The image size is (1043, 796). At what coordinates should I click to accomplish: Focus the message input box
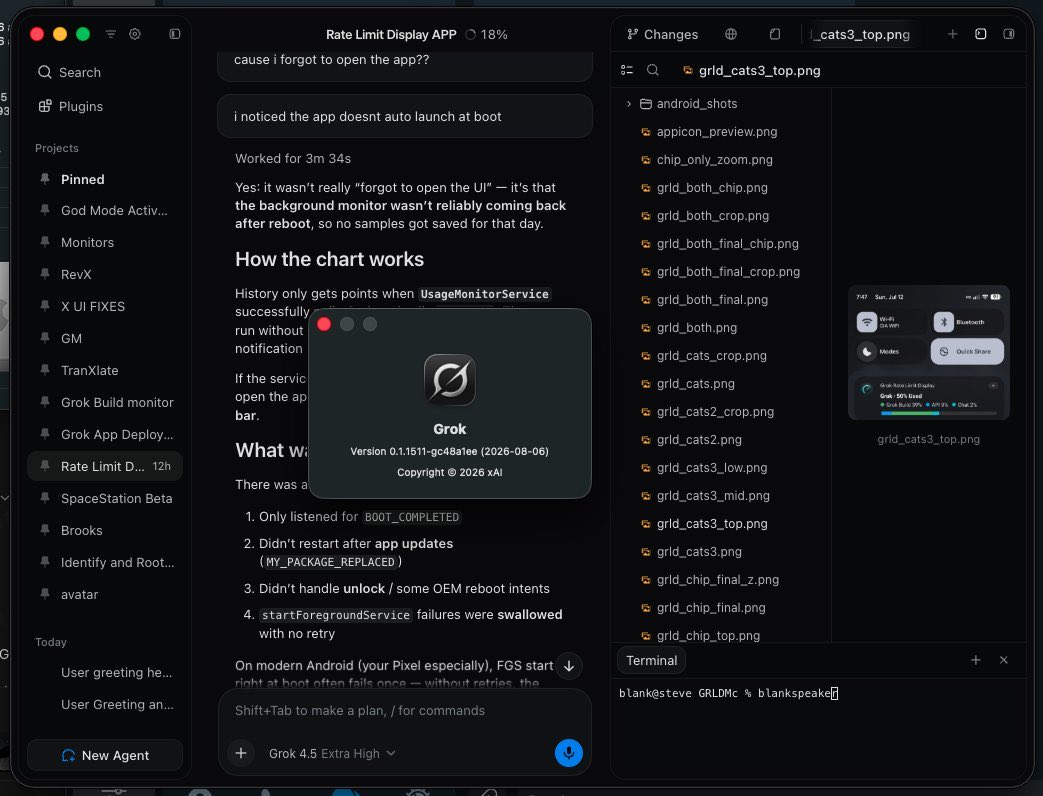click(x=404, y=710)
